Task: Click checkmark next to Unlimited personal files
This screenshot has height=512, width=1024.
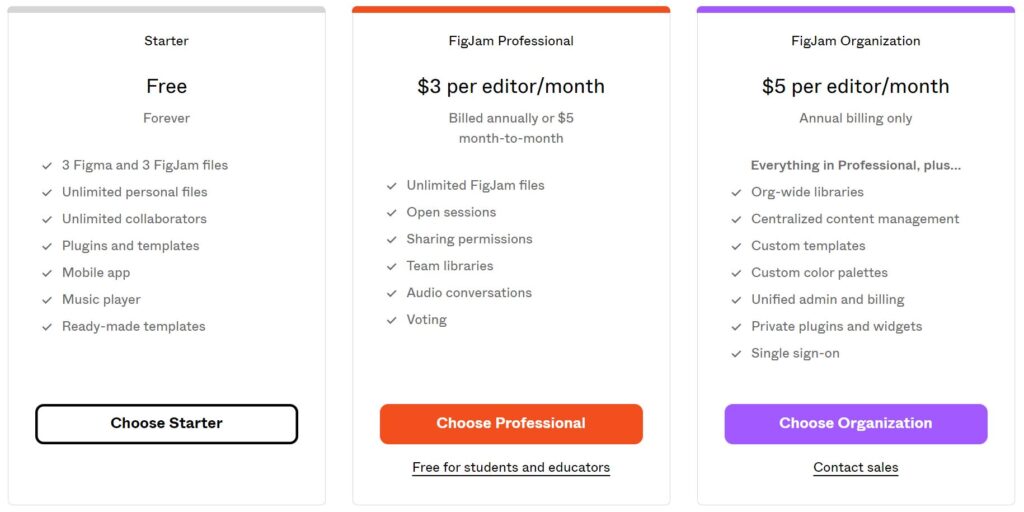Action: [x=47, y=193]
